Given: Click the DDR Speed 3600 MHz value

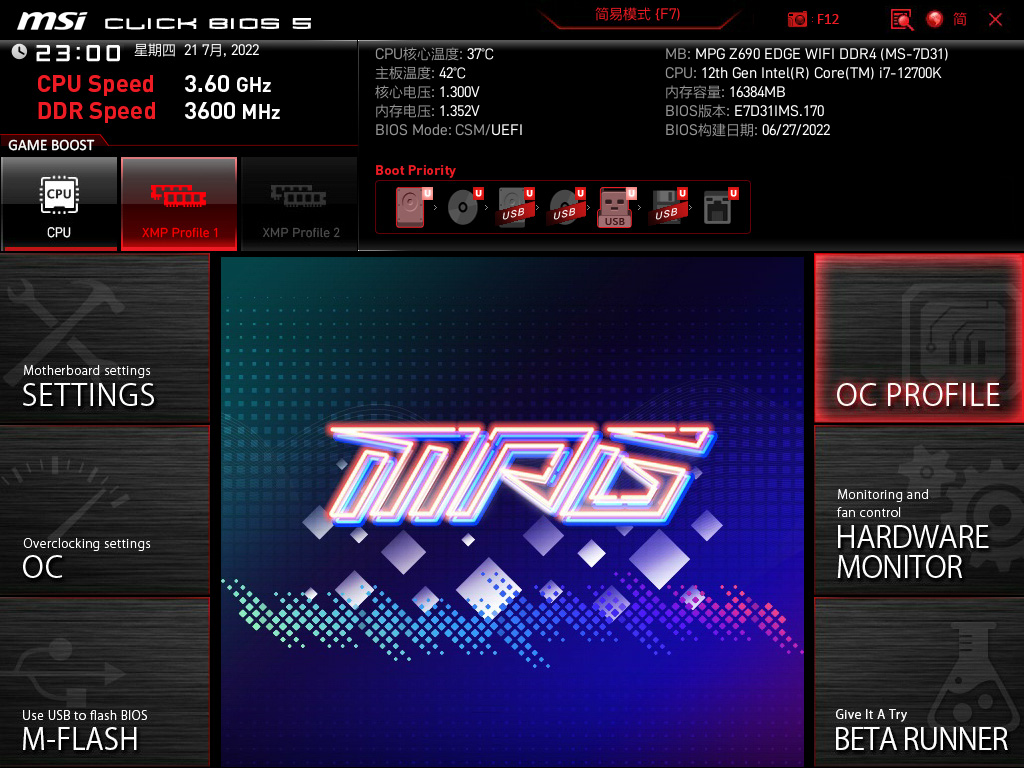Looking at the screenshot, I should pyautogui.click(x=232, y=111).
